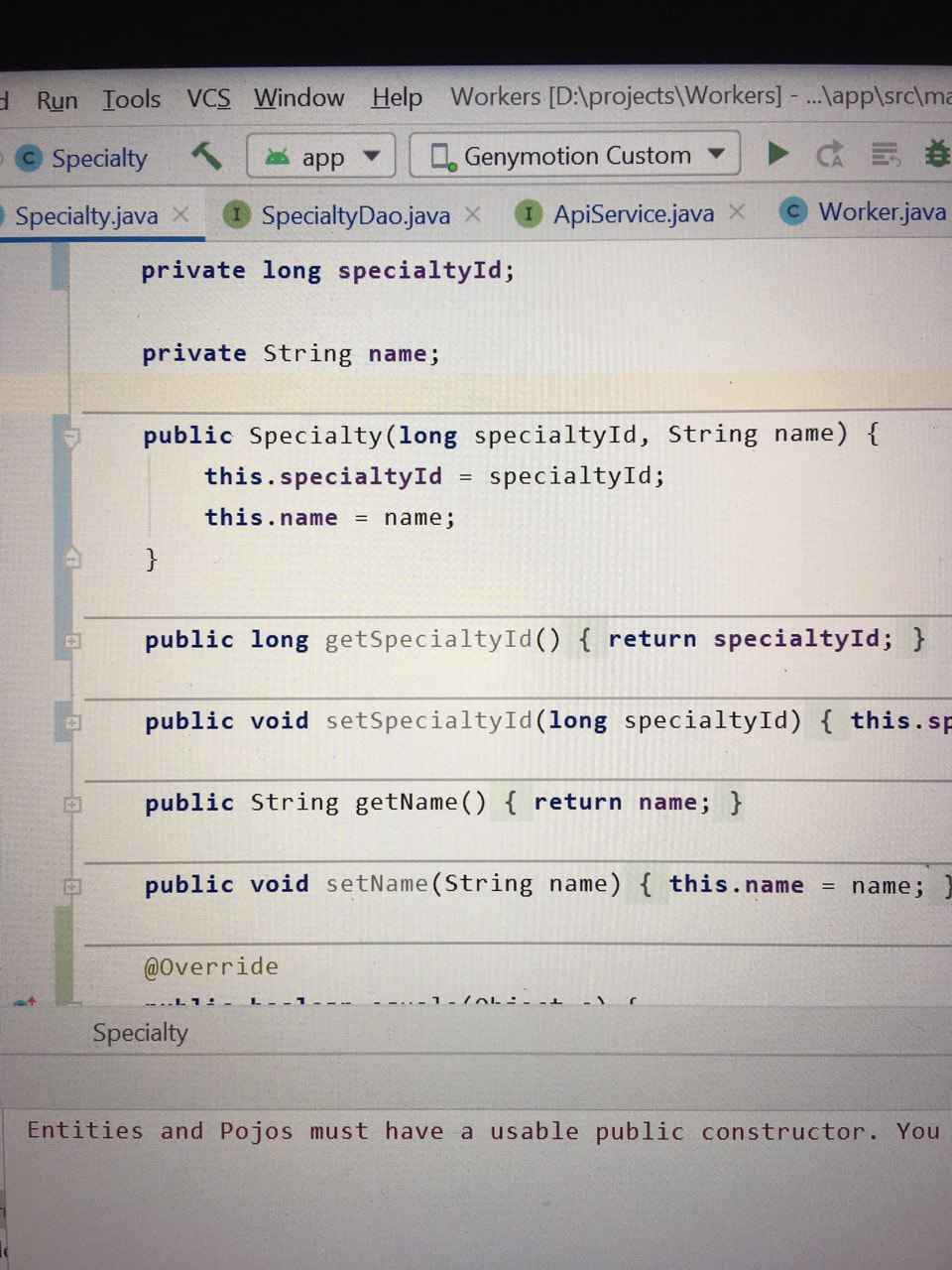952x1270 pixels.
Task: Click 'this.name = name;' in the constructor
Action: [330, 517]
